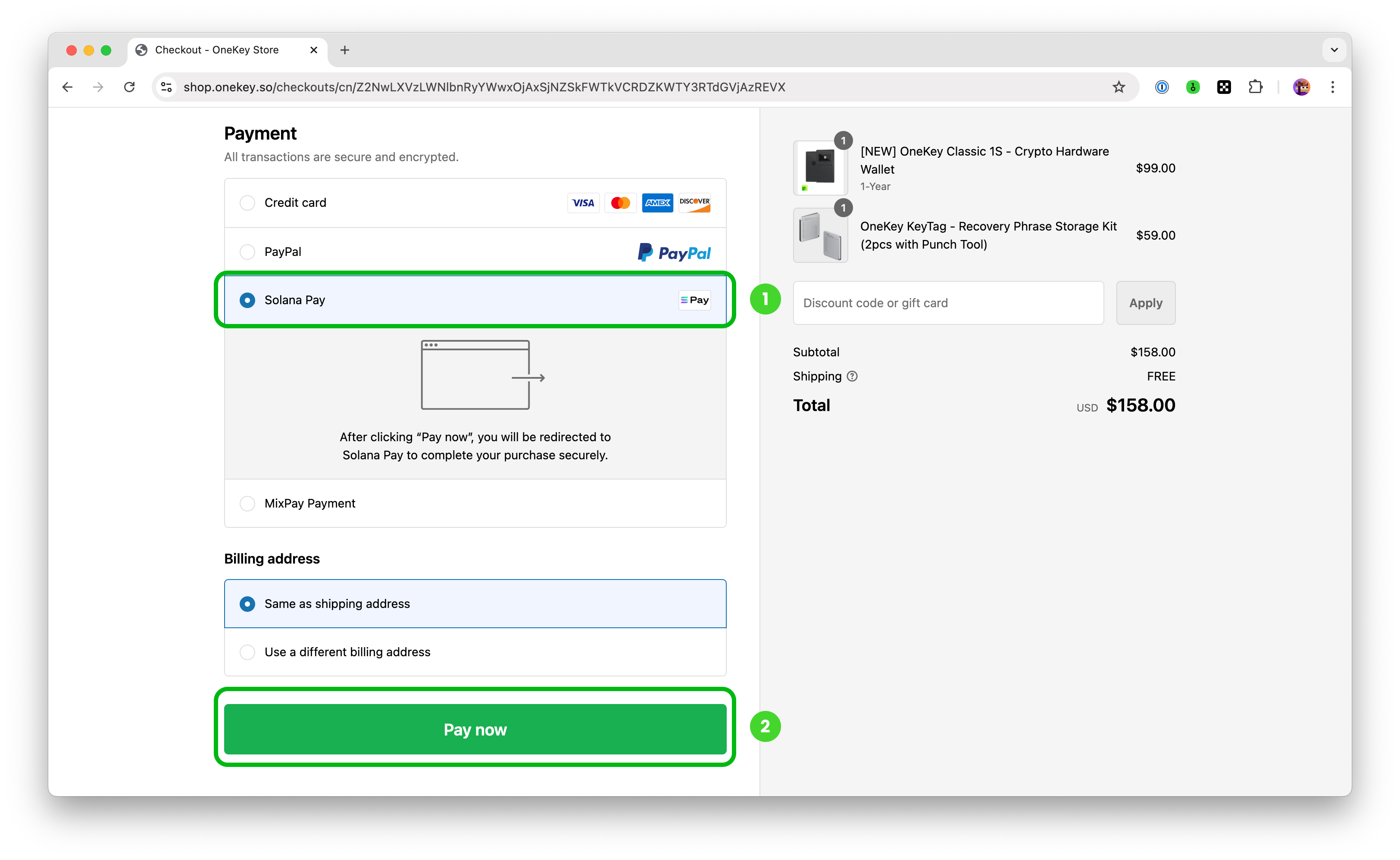Click the OneKey KeyTag product title

[x=988, y=235]
